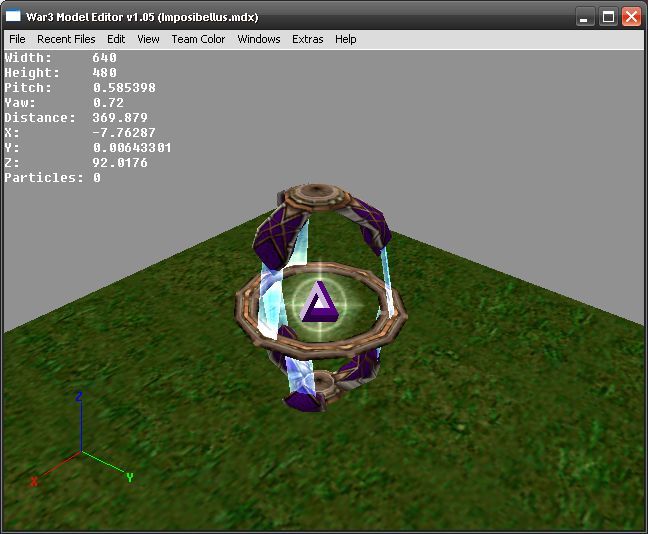Click the Width value 640
This screenshot has width=648, height=534.
pos(105,58)
